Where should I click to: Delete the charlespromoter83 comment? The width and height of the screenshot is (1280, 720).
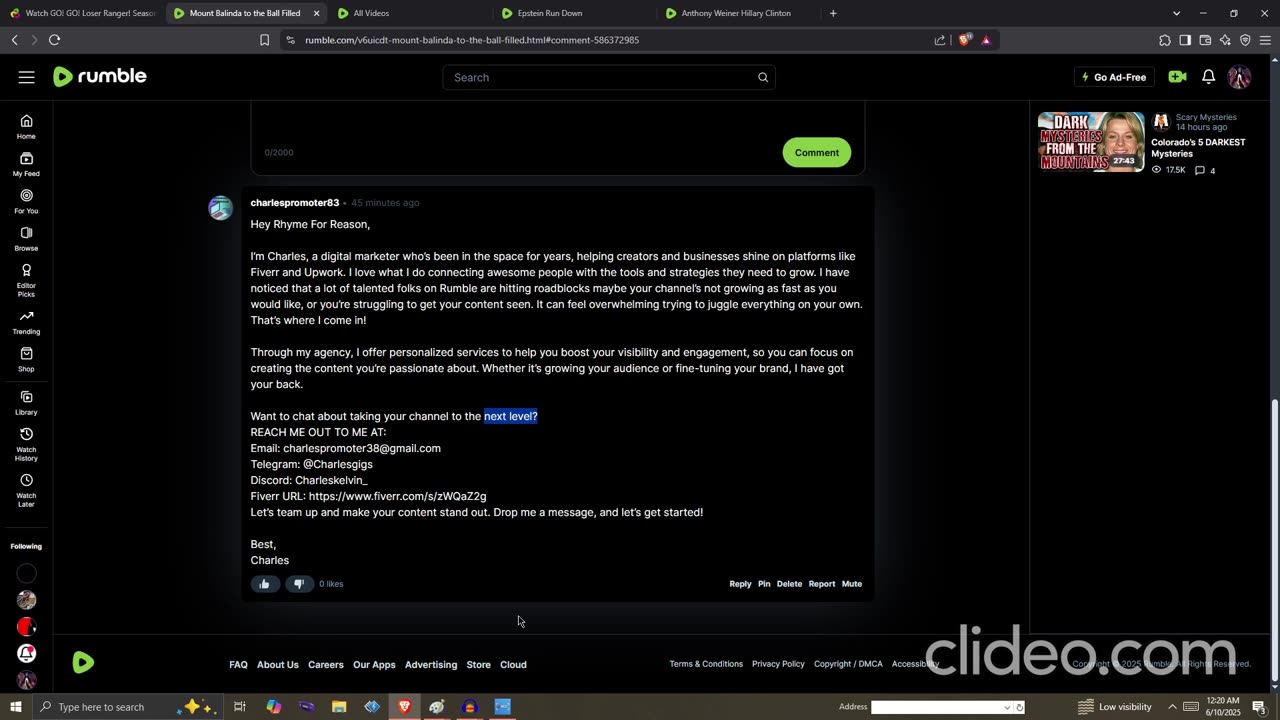(789, 584)
